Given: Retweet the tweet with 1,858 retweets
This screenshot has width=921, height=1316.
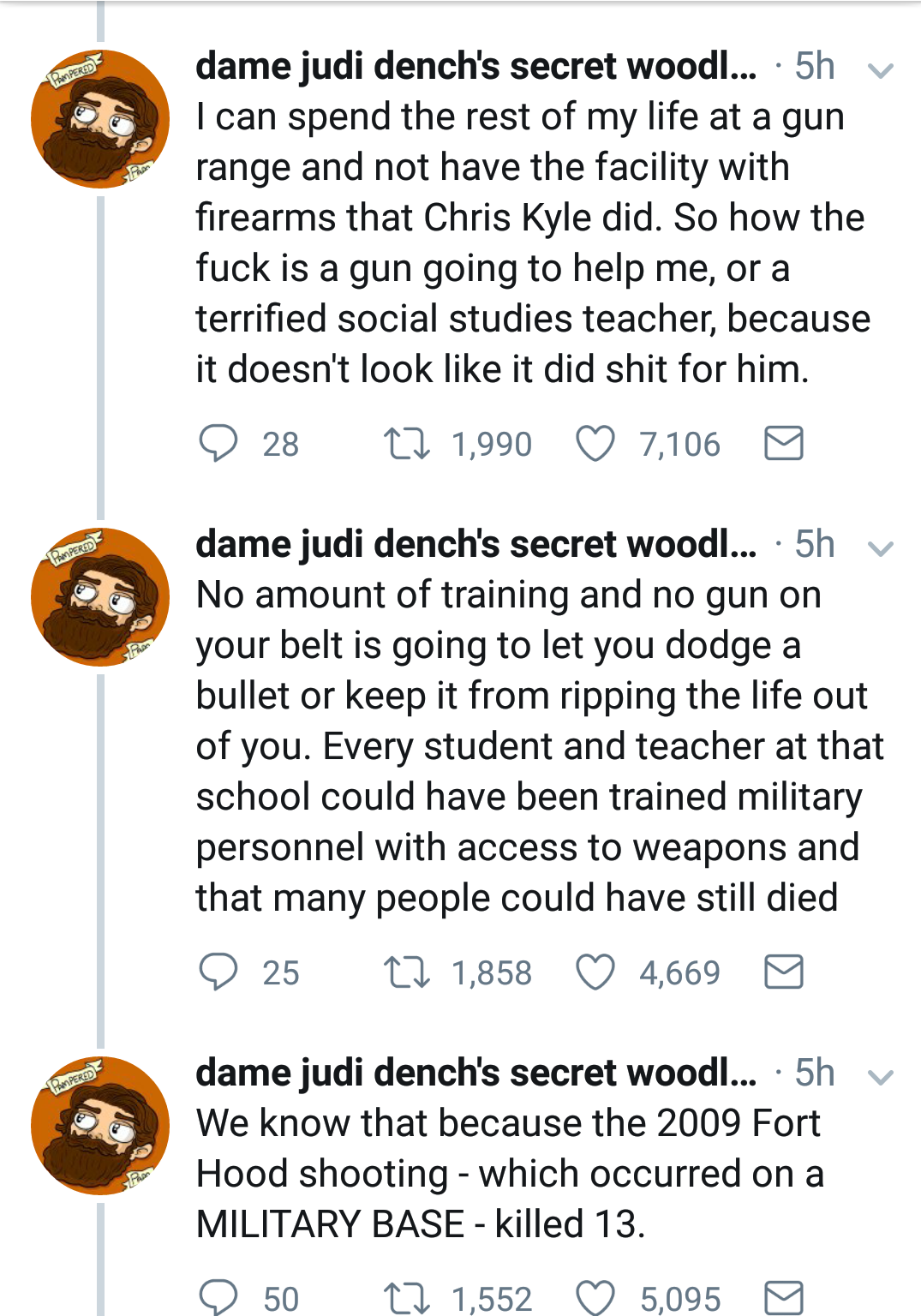Looking at the screenshot, I should click(406, 972).
